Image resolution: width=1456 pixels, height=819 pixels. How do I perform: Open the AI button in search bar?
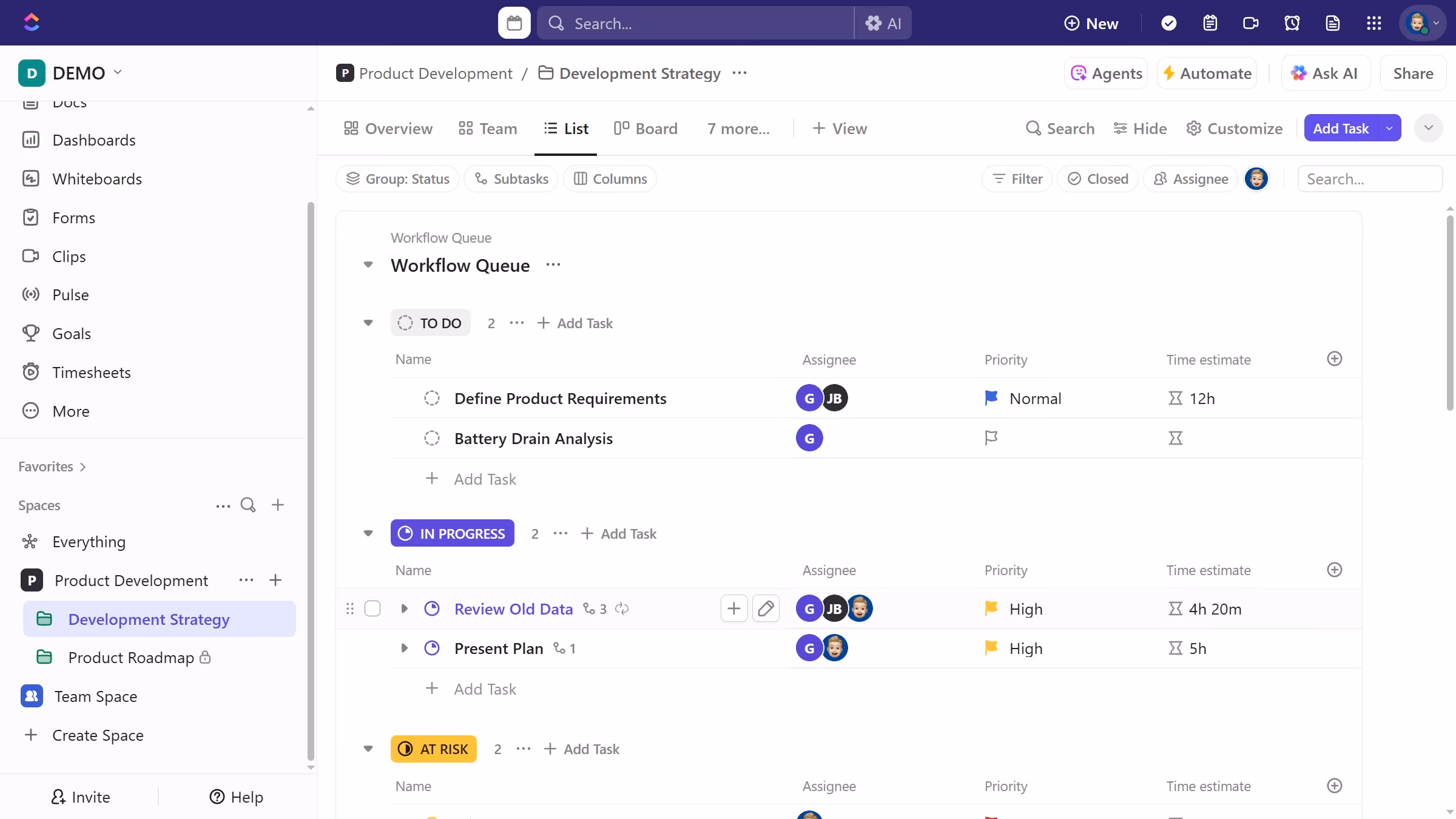tap(883, 23)
